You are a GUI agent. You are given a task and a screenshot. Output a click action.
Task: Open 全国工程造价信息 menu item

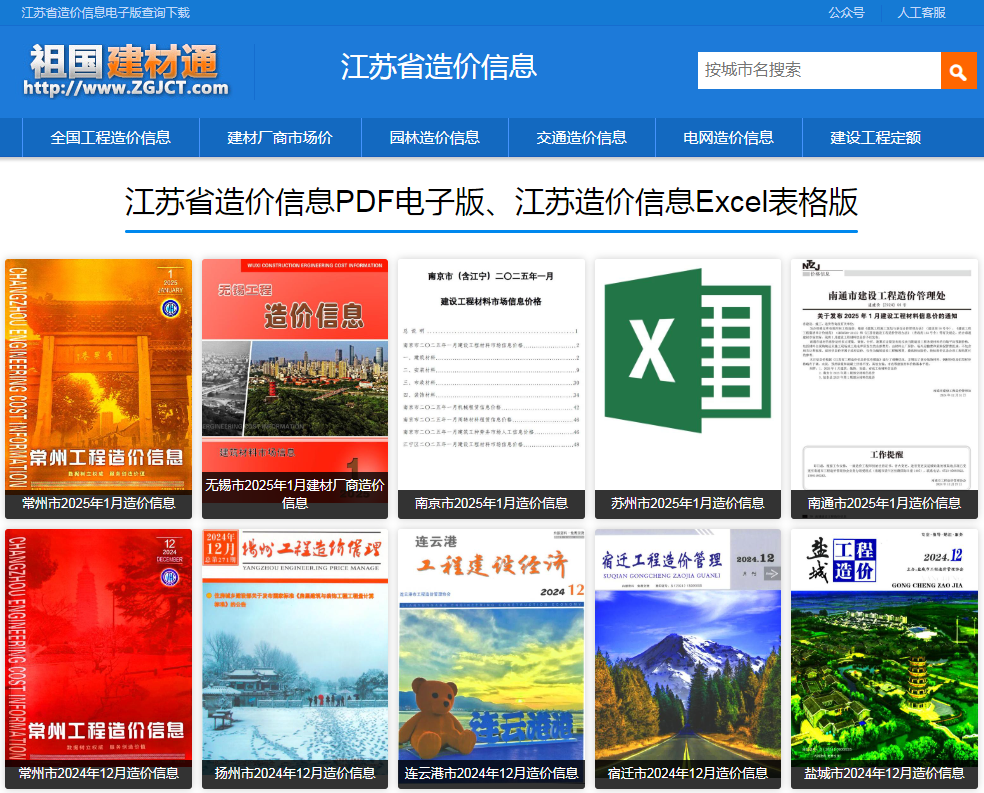click(x=110, y=137)
